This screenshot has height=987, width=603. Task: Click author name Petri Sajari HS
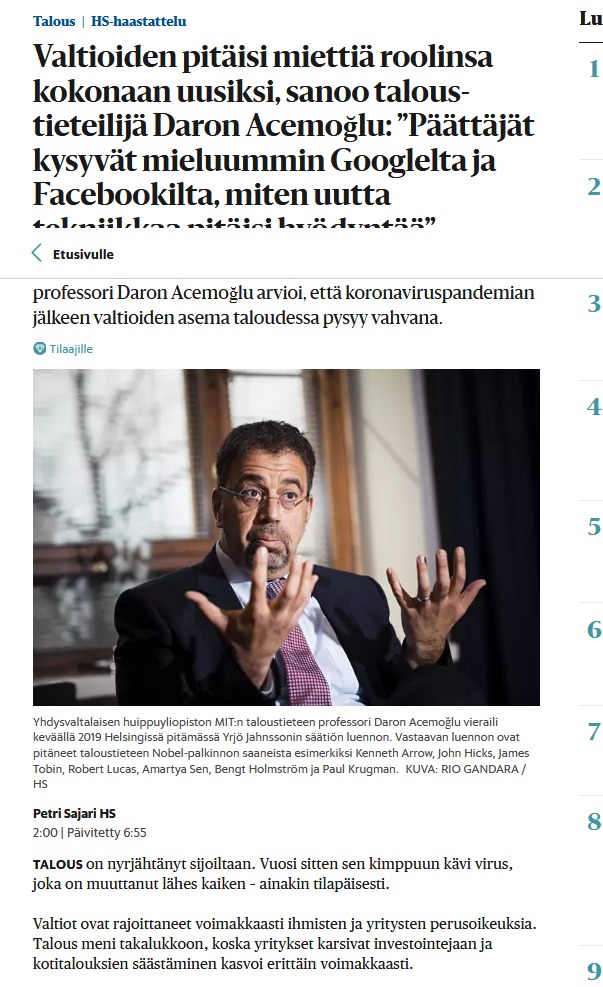[x=74, y=813]
